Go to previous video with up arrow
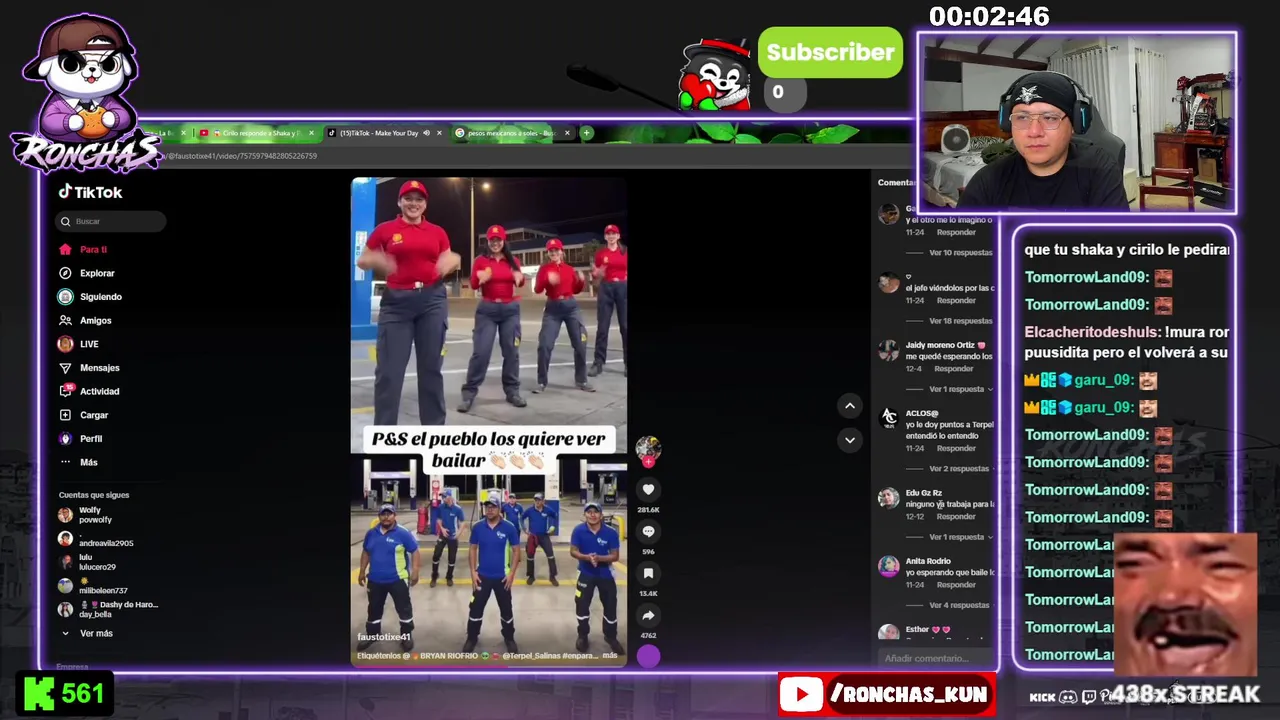Viewport: 1280px width, 720px height. coord(849,405)
